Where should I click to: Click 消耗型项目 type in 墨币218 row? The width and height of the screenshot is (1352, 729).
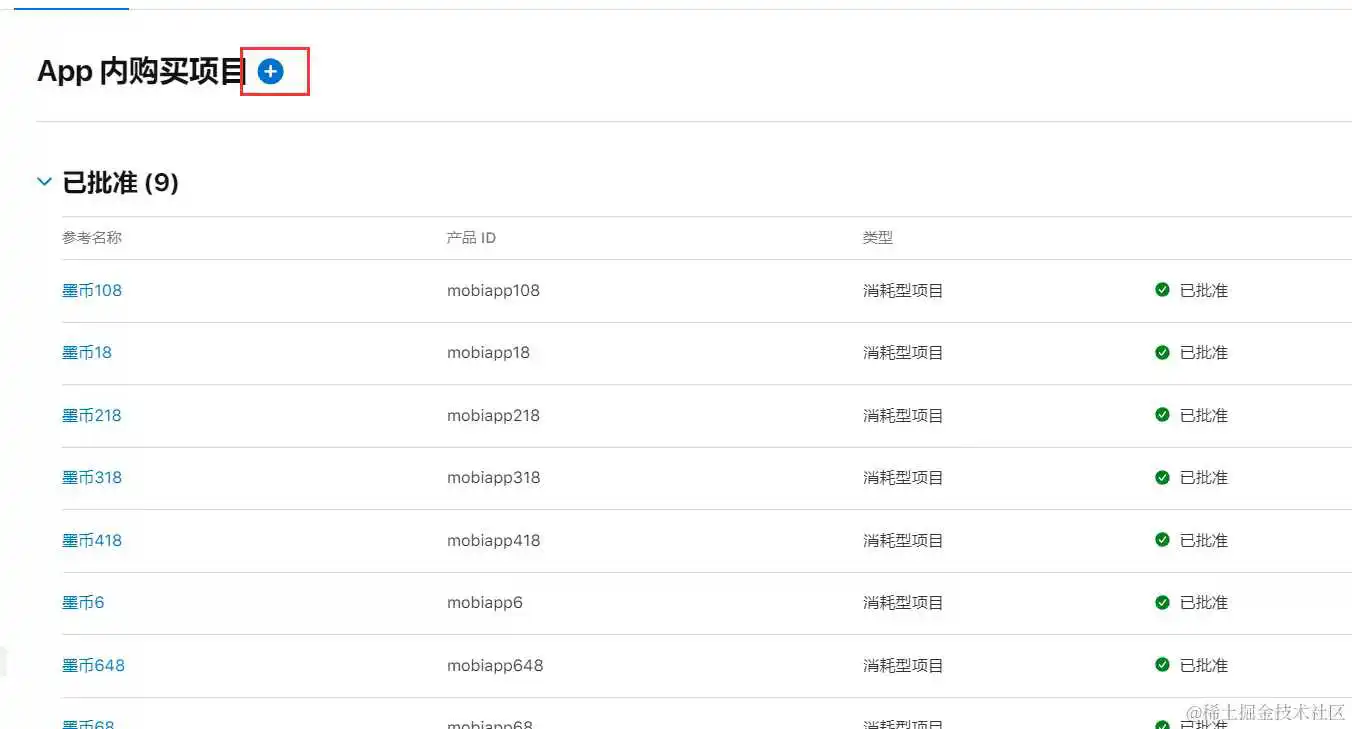(903, 415)
